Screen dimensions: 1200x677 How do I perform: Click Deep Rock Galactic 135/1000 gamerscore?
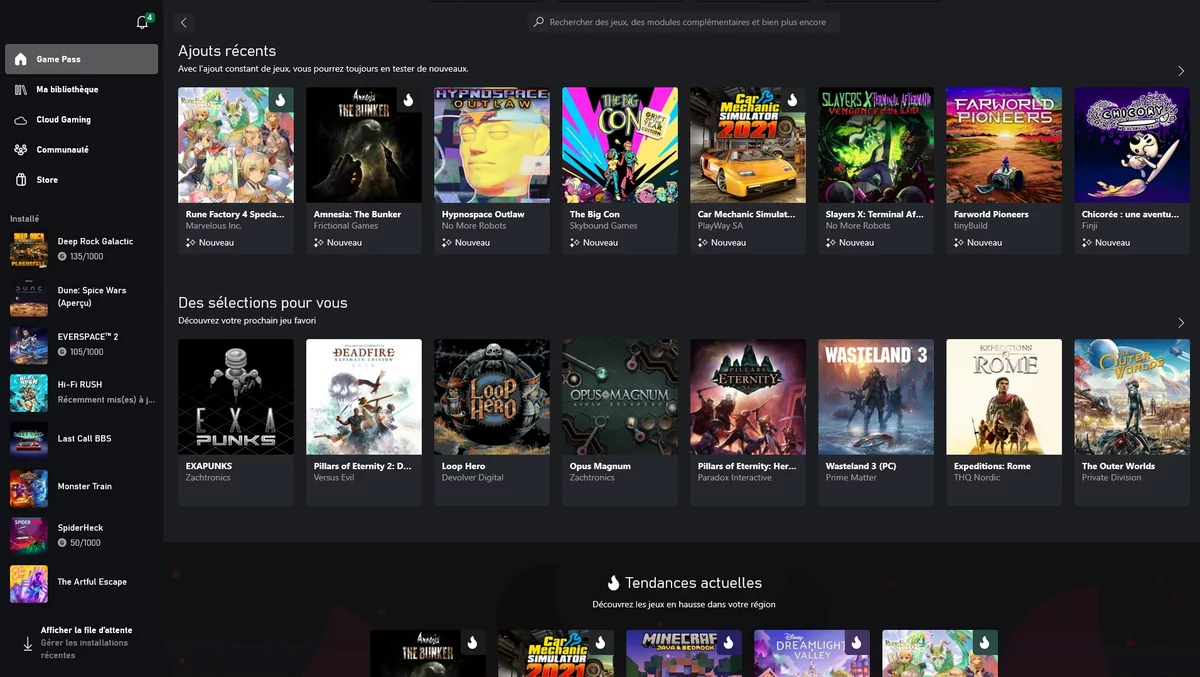[81, 257]
